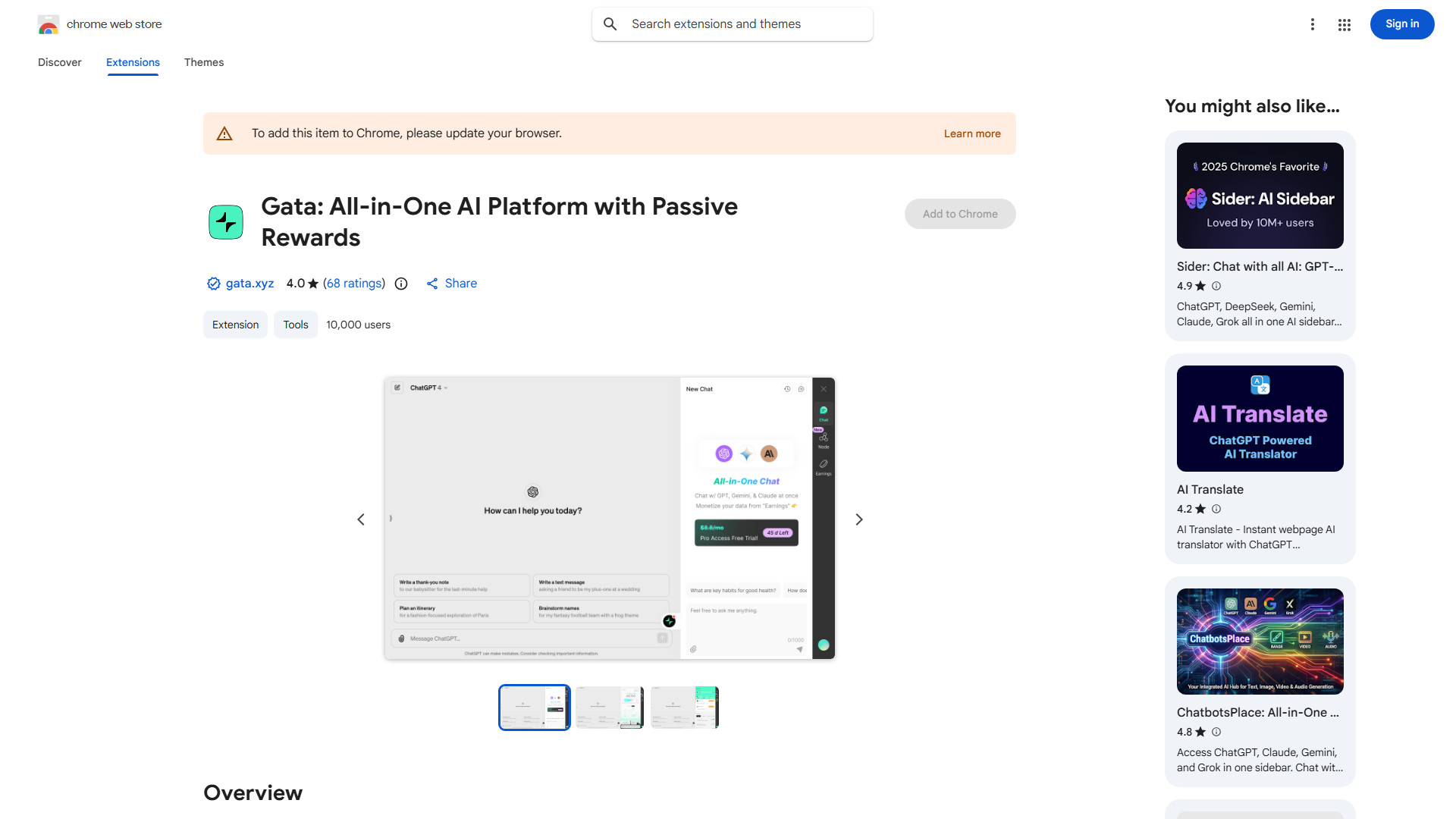Click the verified publisher badge icon
The image size is (1456, 819).
213,283
